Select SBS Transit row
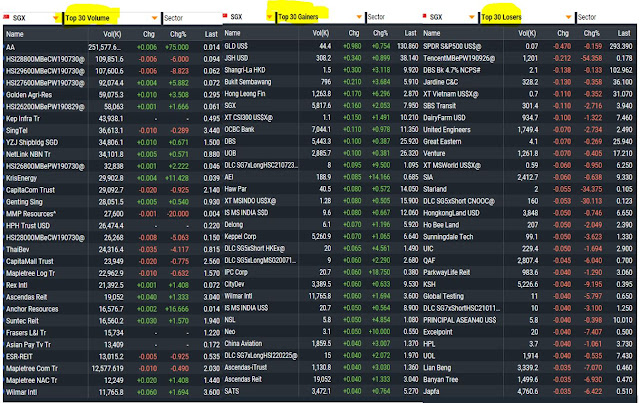 click(529, 106)
